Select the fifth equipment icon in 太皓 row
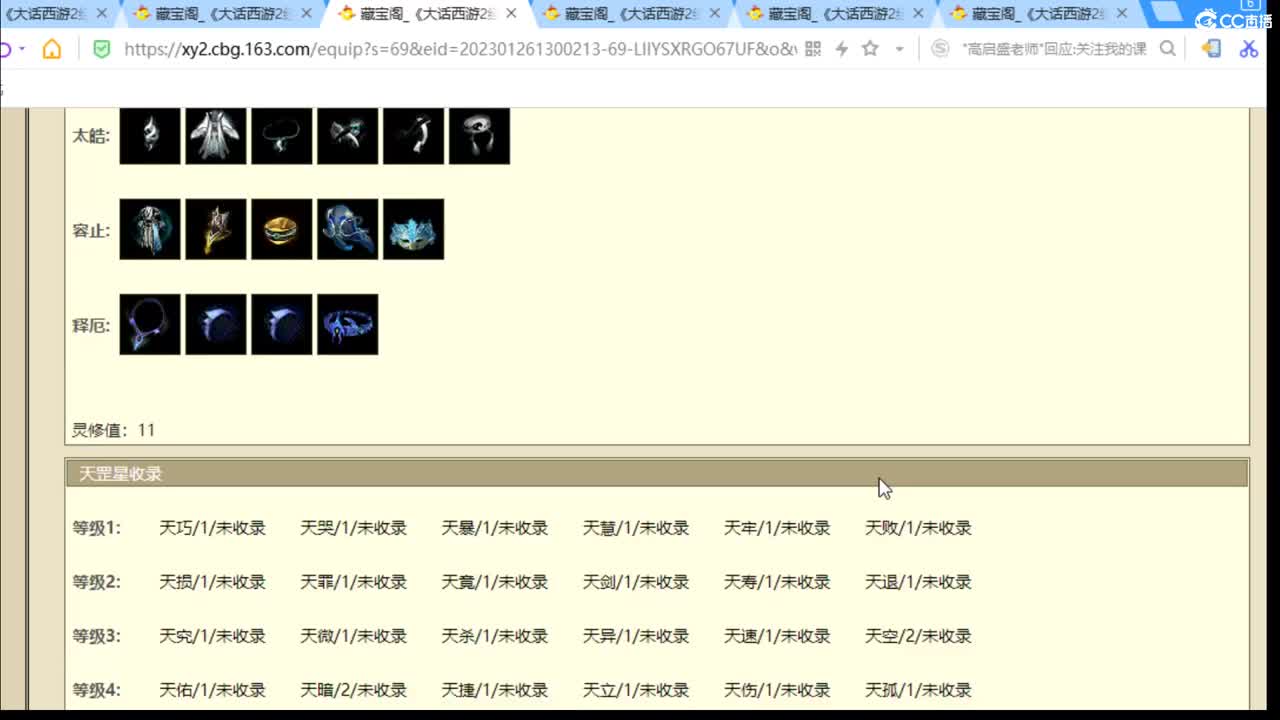This screenshot has width=1280, height=720. point(414,136)
